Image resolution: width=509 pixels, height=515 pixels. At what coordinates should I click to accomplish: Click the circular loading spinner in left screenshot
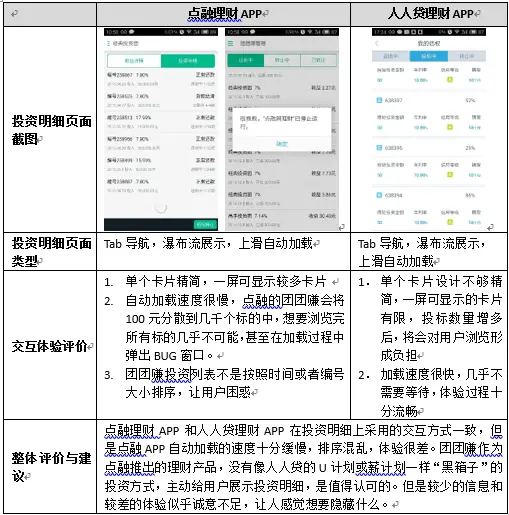coord(161,208)
